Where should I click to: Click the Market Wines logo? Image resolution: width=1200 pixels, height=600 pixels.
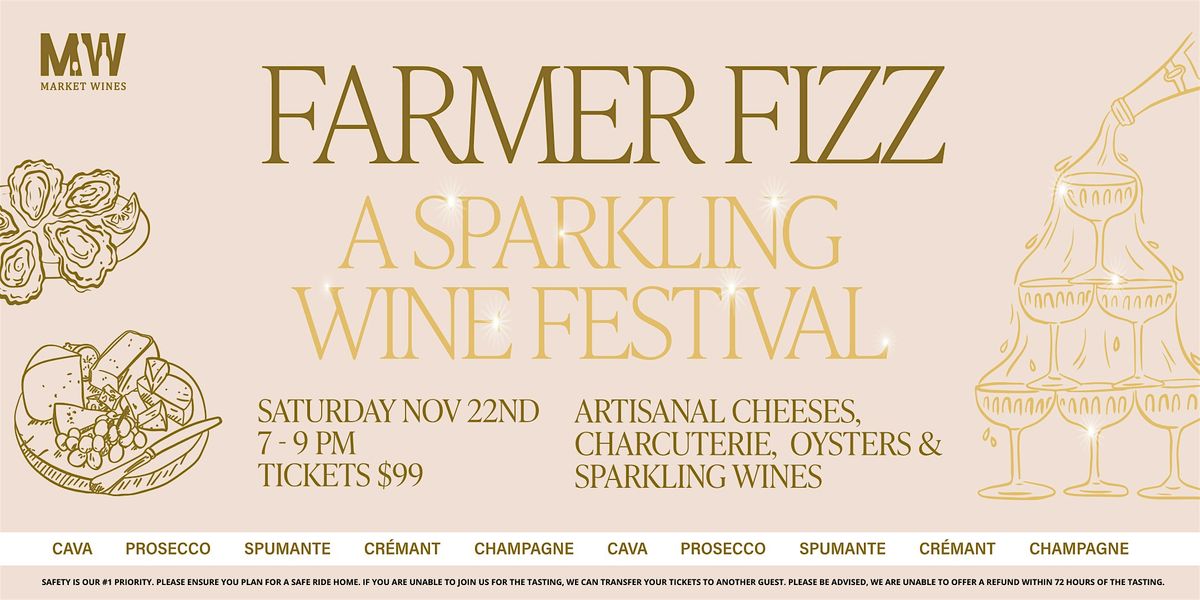pos(83,62)
